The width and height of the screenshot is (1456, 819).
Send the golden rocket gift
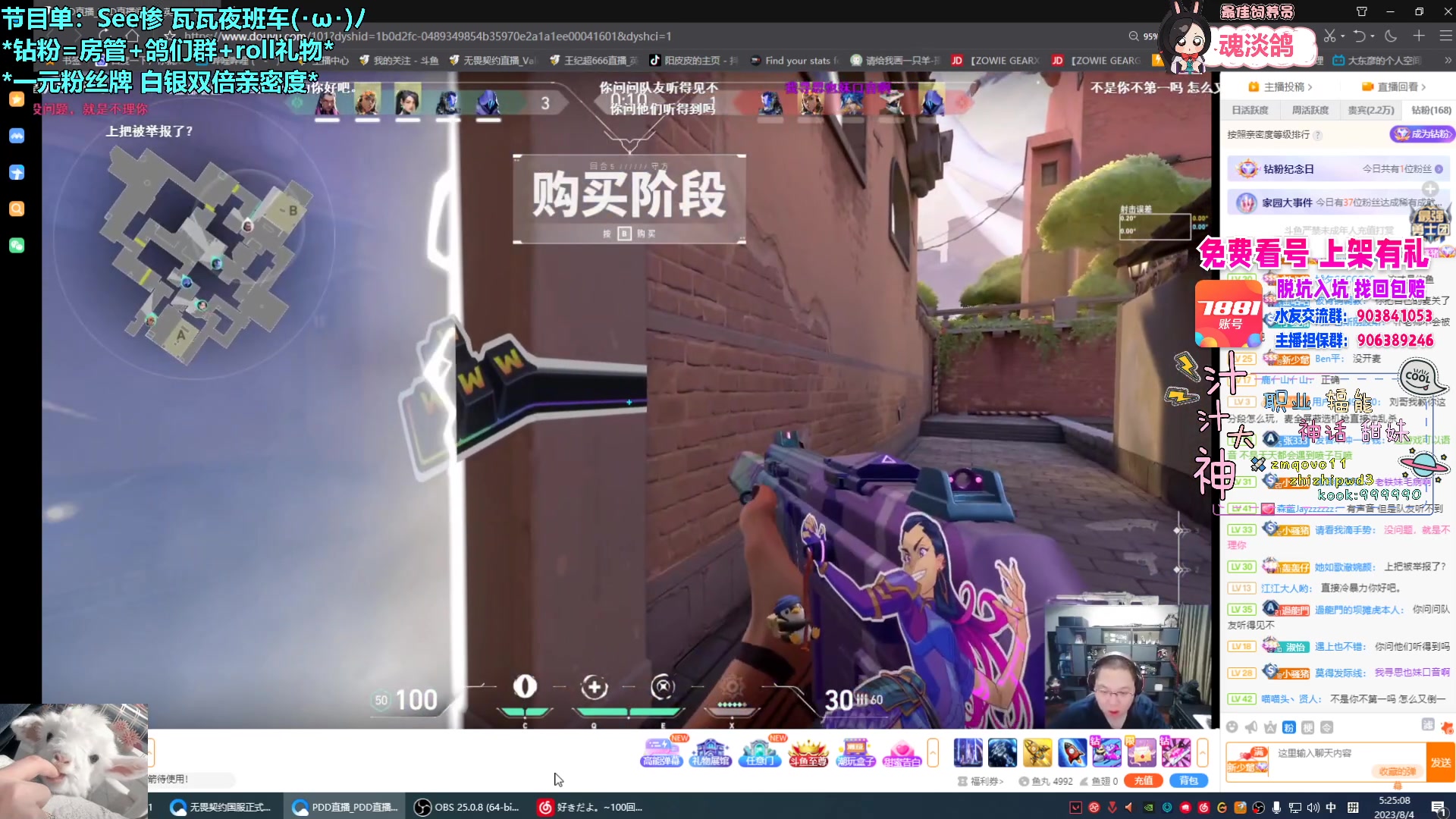[1037, 752]
